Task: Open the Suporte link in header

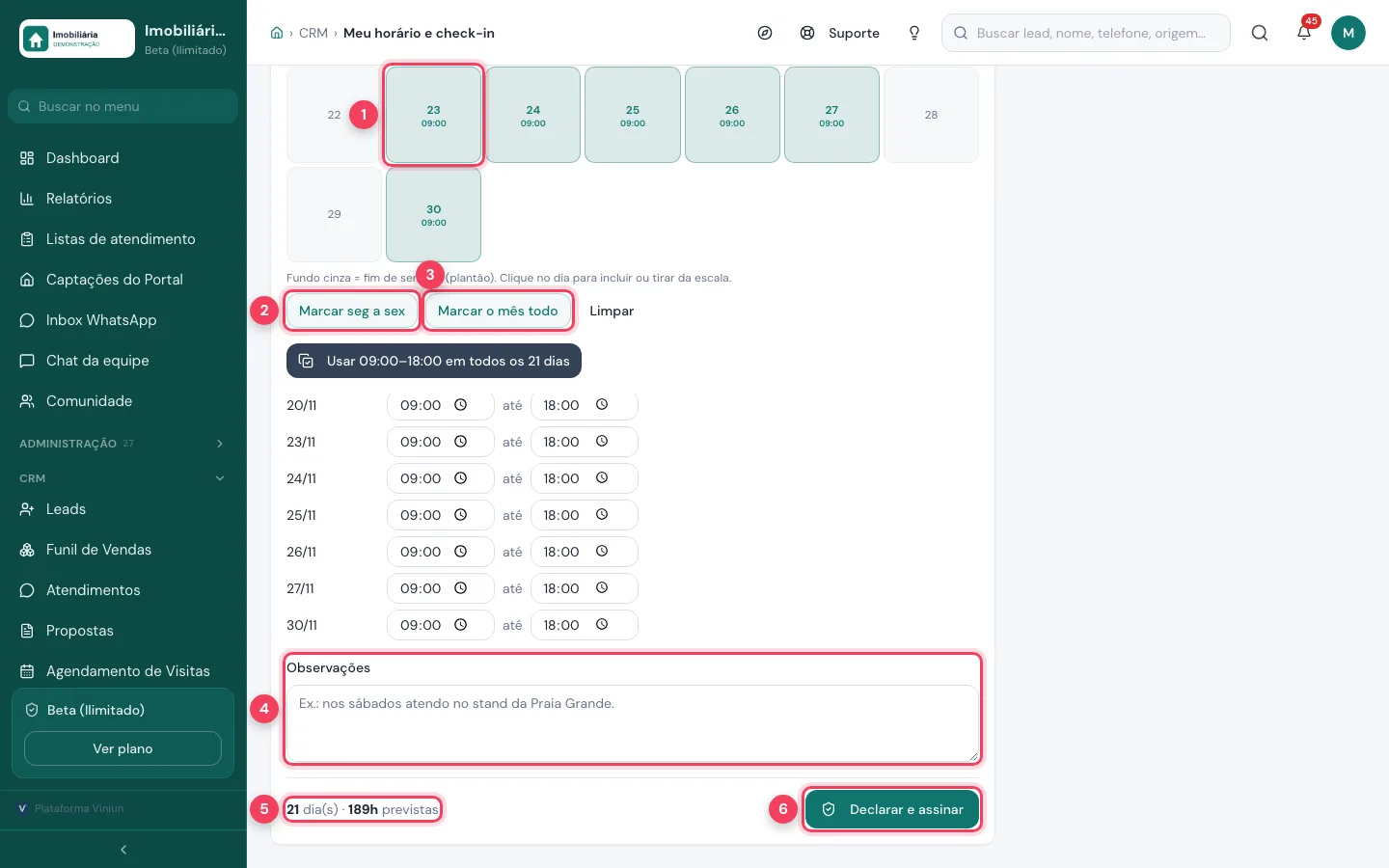Action: click(840, 33)
